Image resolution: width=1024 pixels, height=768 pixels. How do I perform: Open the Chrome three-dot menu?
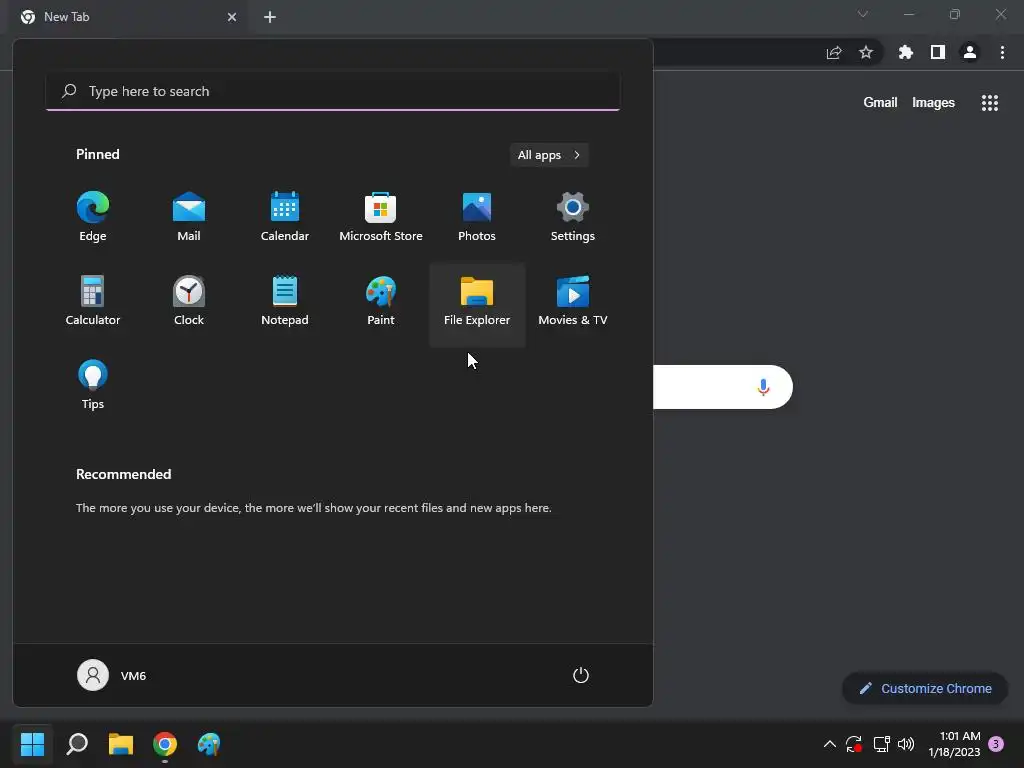tap(1002, 52)
